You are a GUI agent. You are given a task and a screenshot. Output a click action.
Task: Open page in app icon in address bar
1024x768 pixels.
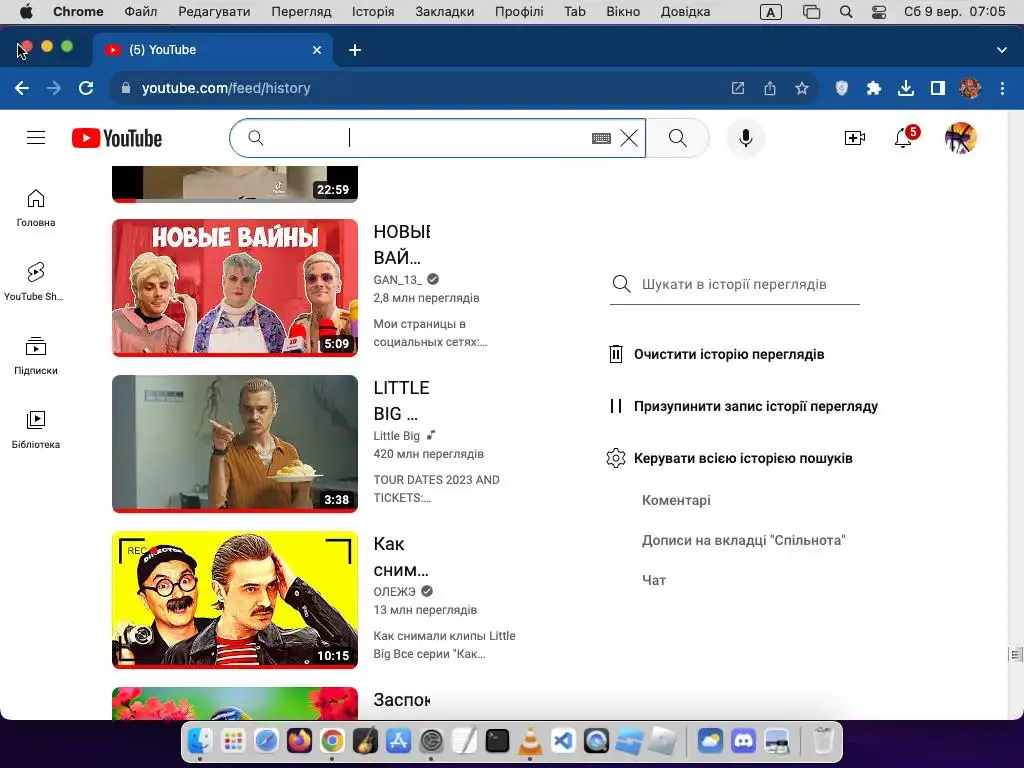click(x=738, y=88)
